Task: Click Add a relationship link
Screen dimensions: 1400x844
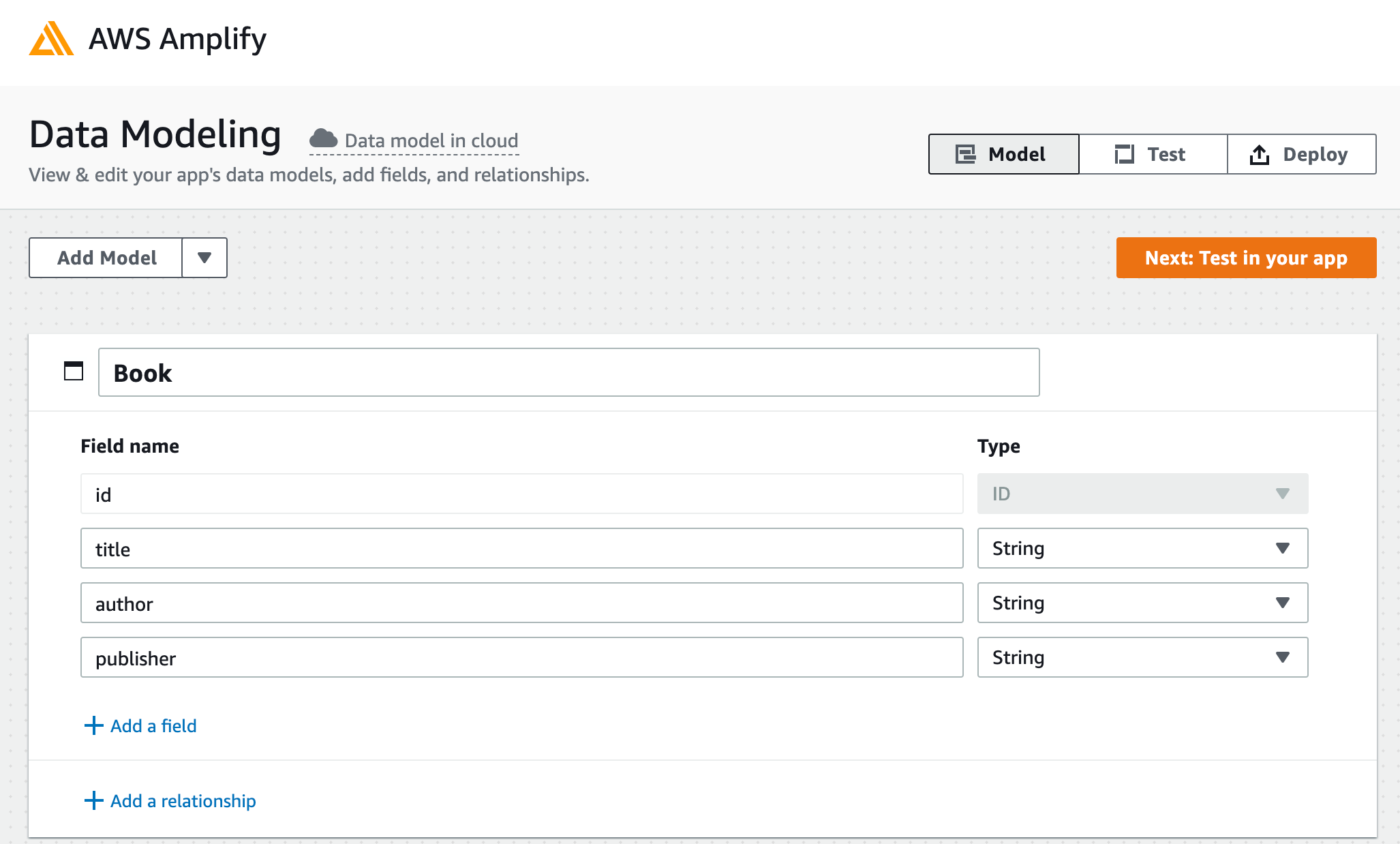Action: [x=170, y=800]
